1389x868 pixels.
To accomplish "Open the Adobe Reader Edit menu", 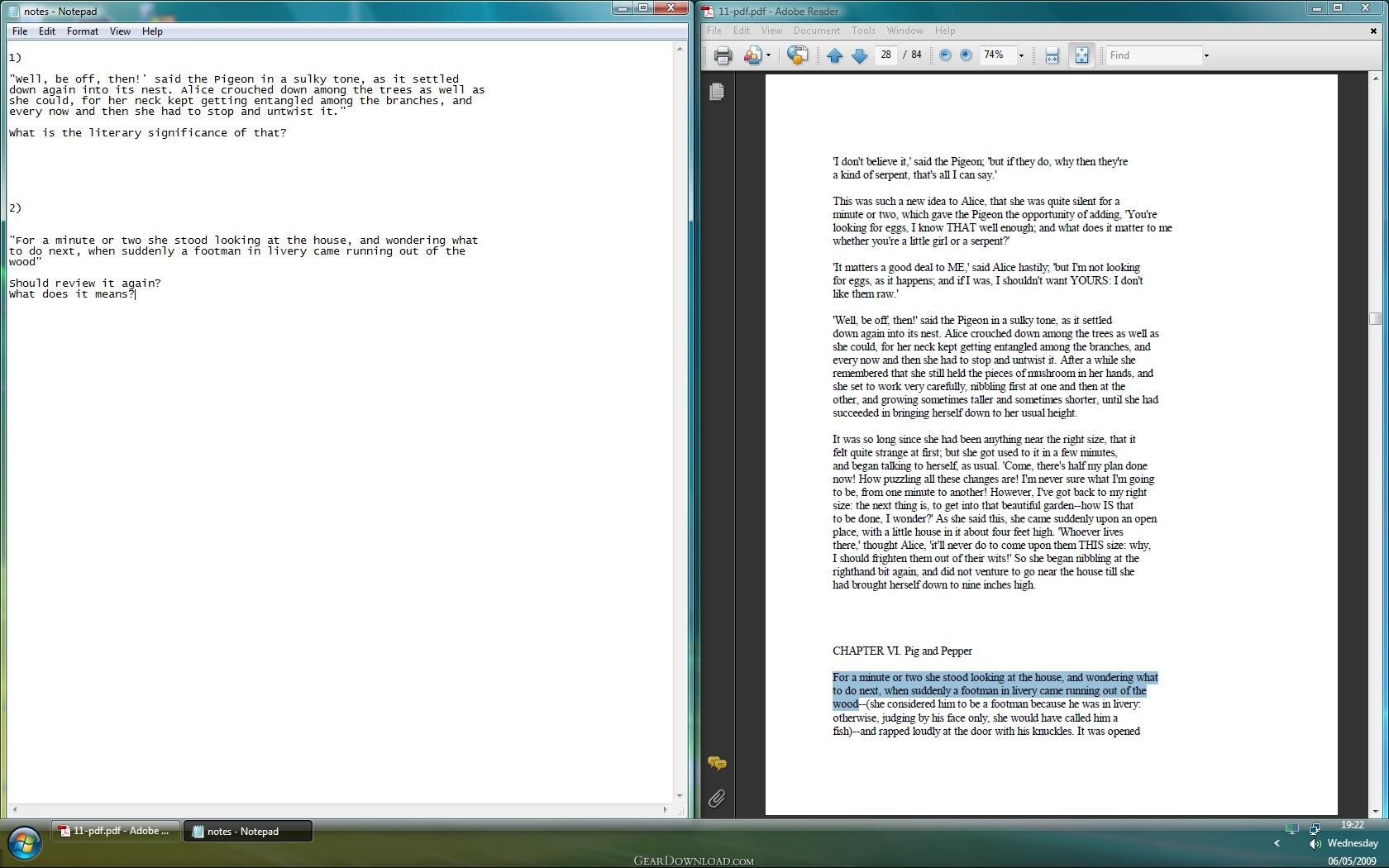I will tap(742, 31).
